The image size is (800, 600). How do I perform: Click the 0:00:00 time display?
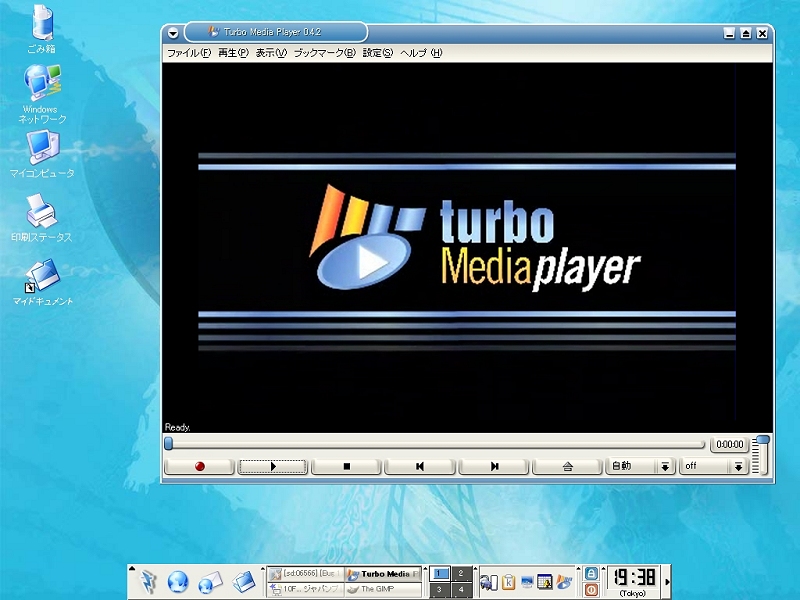pyautogui.click(x=730, y=444)
